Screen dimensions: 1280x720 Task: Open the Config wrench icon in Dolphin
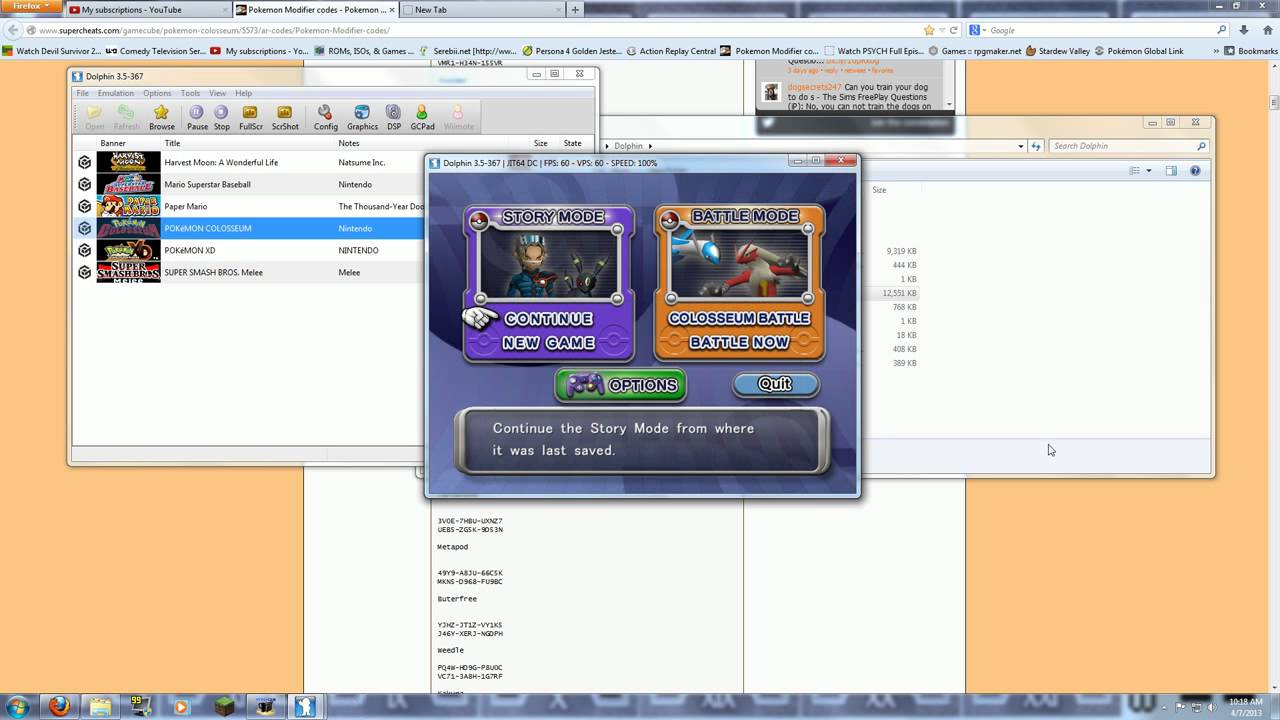coord(325,113)
